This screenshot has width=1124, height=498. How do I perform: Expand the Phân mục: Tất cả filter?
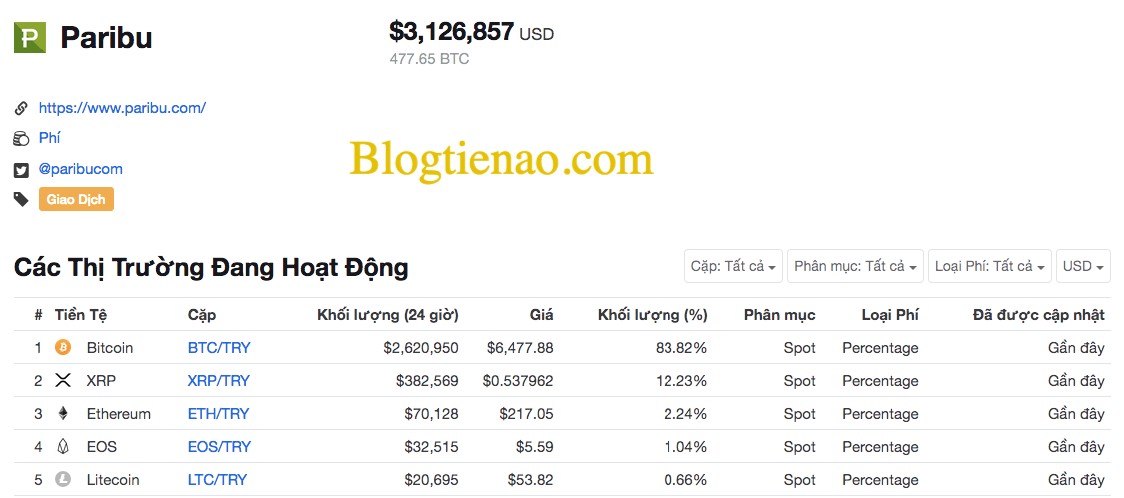click(x=854, y=266)
